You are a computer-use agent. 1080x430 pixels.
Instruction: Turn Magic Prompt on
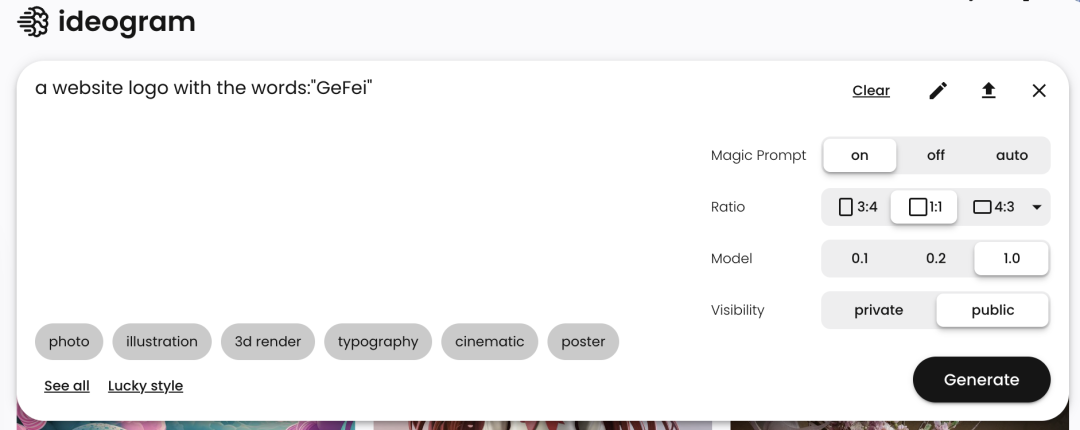coord(859,155)
